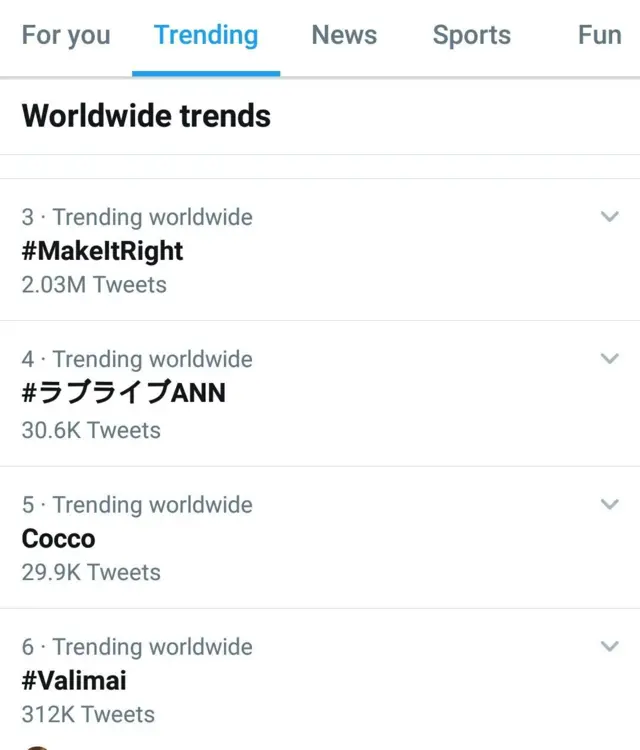Screen dimensions: 640x750
Task: Open the #Valimai hashtag trend
Action: 74,680
